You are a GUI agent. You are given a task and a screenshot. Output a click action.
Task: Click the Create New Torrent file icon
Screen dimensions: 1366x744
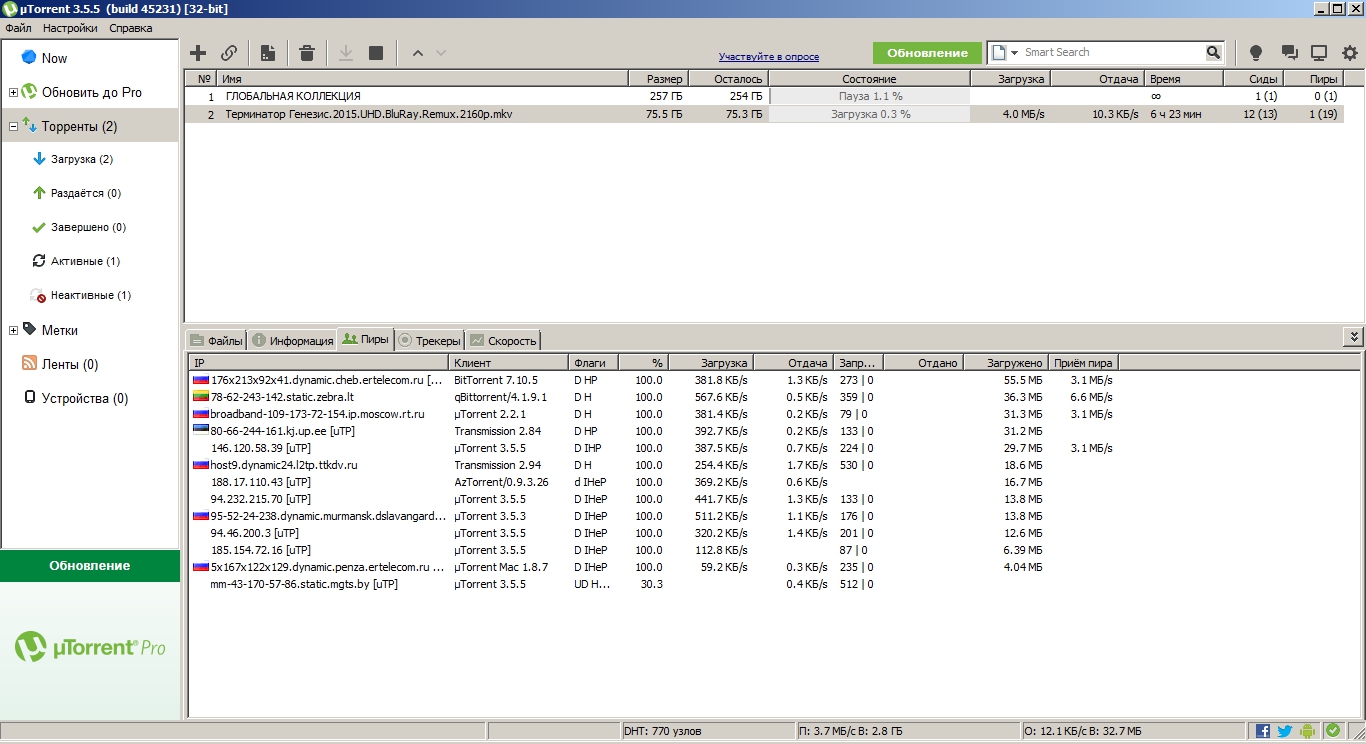coord(268,53)
